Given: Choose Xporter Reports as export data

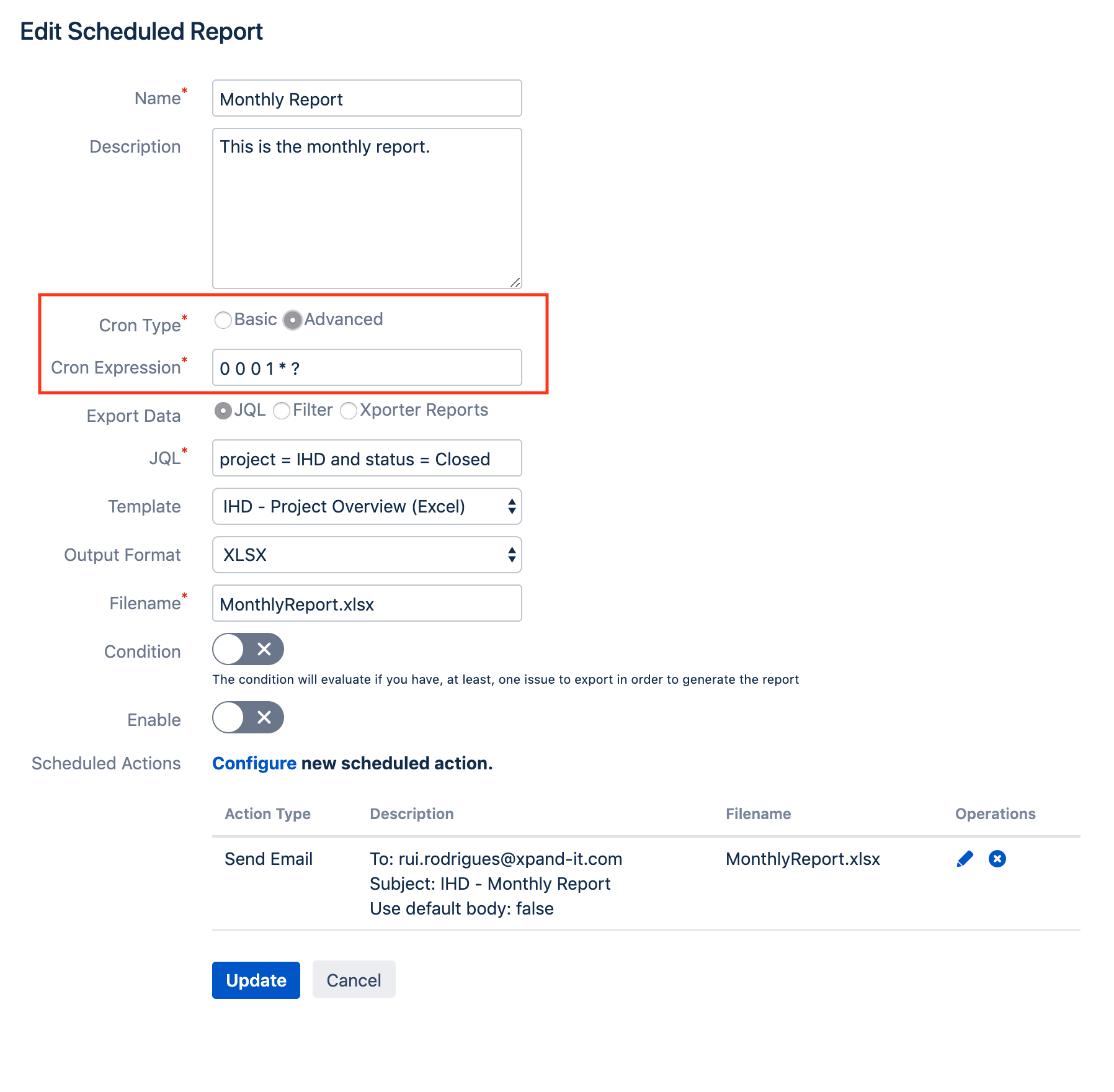Looking at the screenshot, I should pos(349,411).
